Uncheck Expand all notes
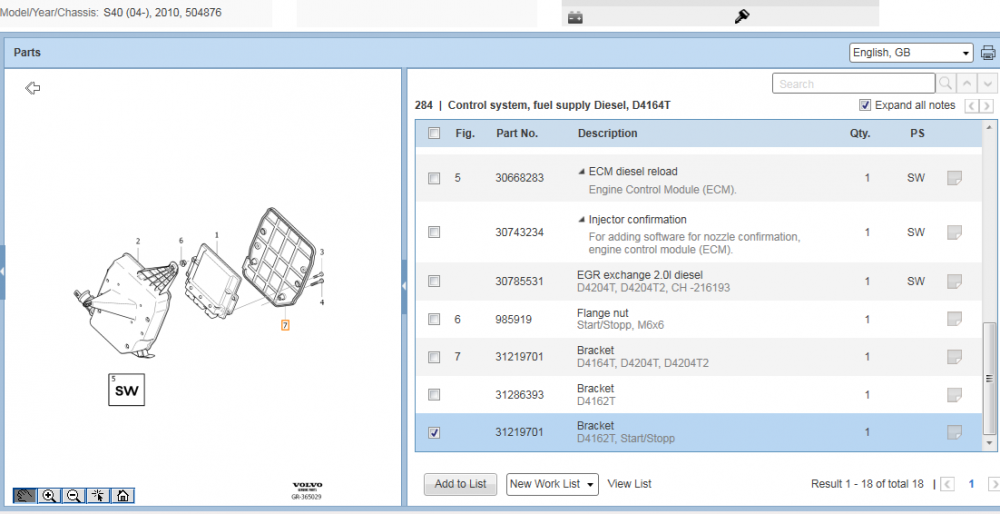This screenshot has width=1000, height=514. click(865, 105)
